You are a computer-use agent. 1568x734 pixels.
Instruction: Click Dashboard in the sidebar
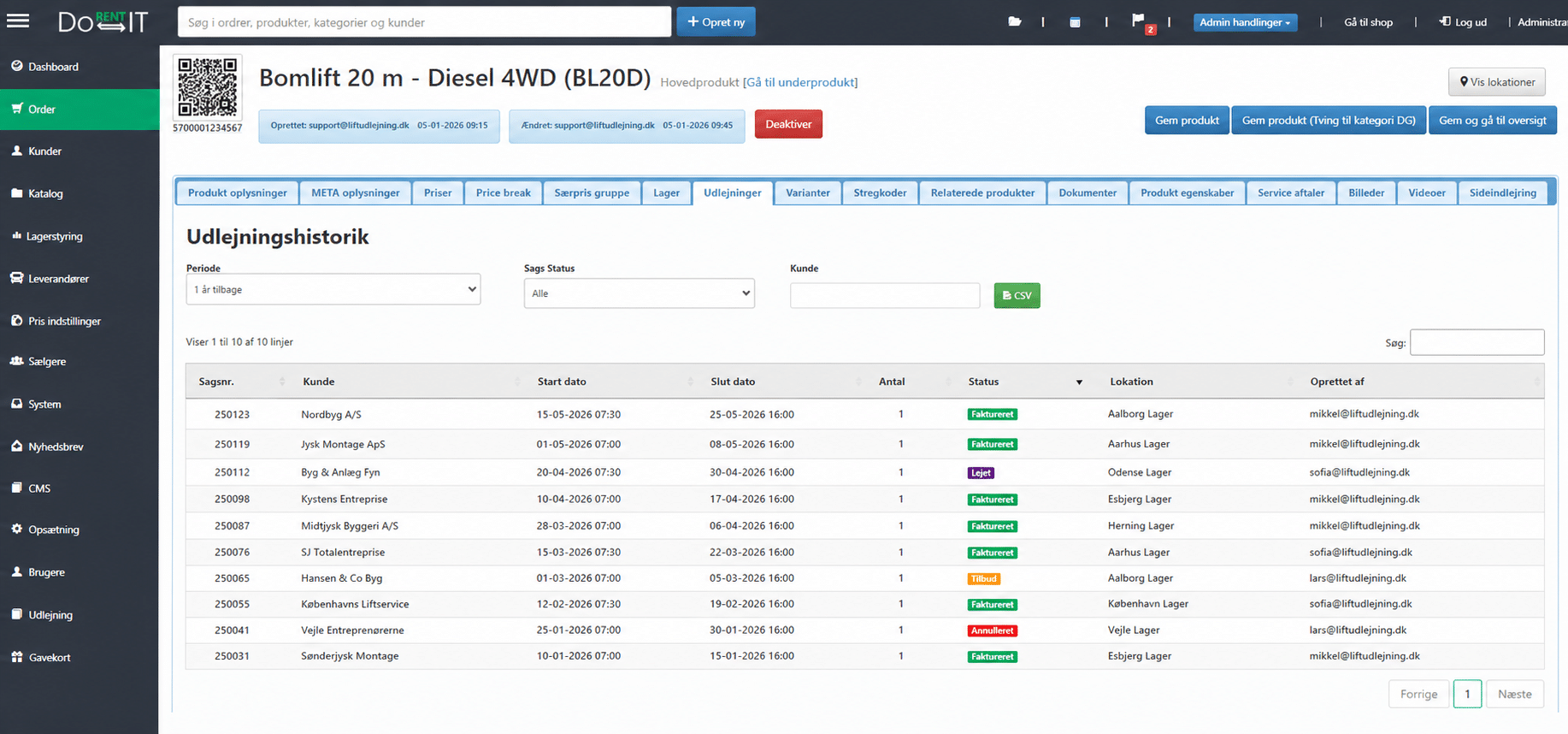80,67
